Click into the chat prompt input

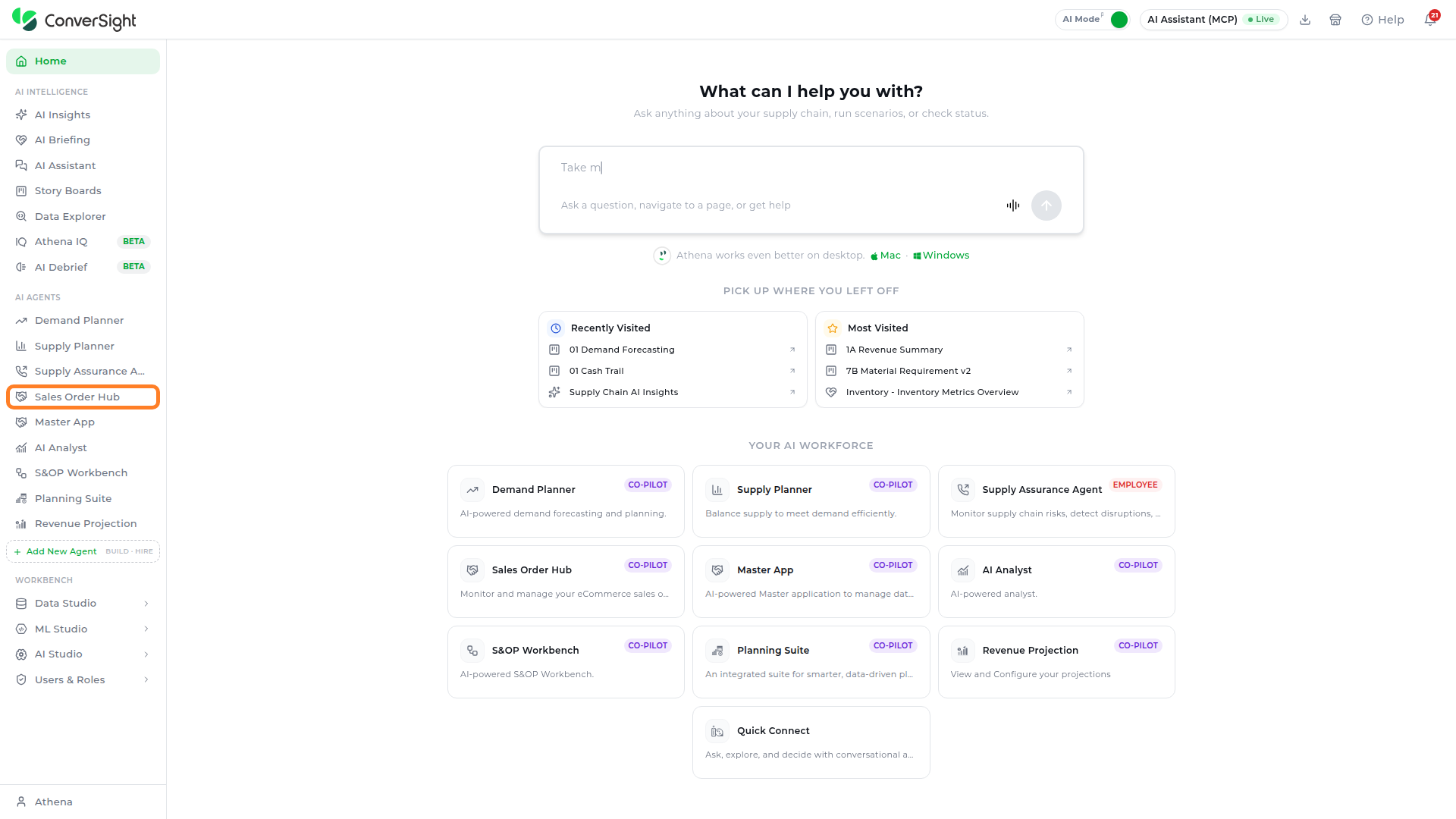click(811, 168)
